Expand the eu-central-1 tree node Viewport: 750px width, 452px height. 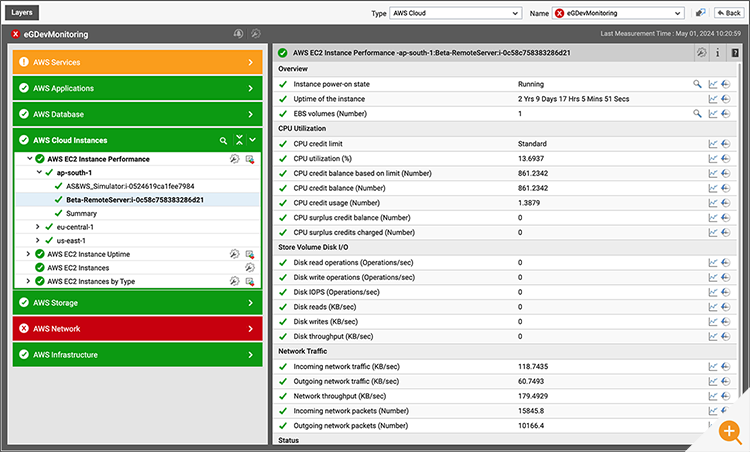click(x=38, y=227)
